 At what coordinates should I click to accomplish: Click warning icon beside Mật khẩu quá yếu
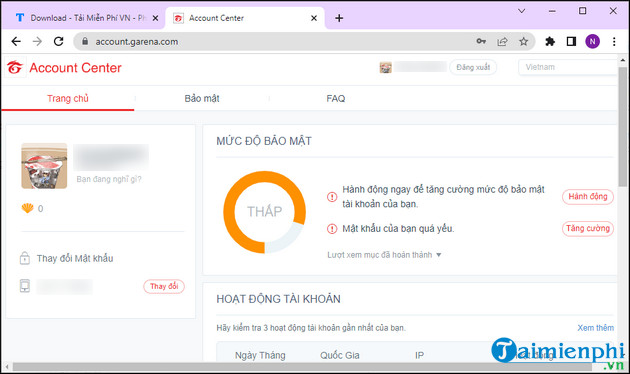332,229
